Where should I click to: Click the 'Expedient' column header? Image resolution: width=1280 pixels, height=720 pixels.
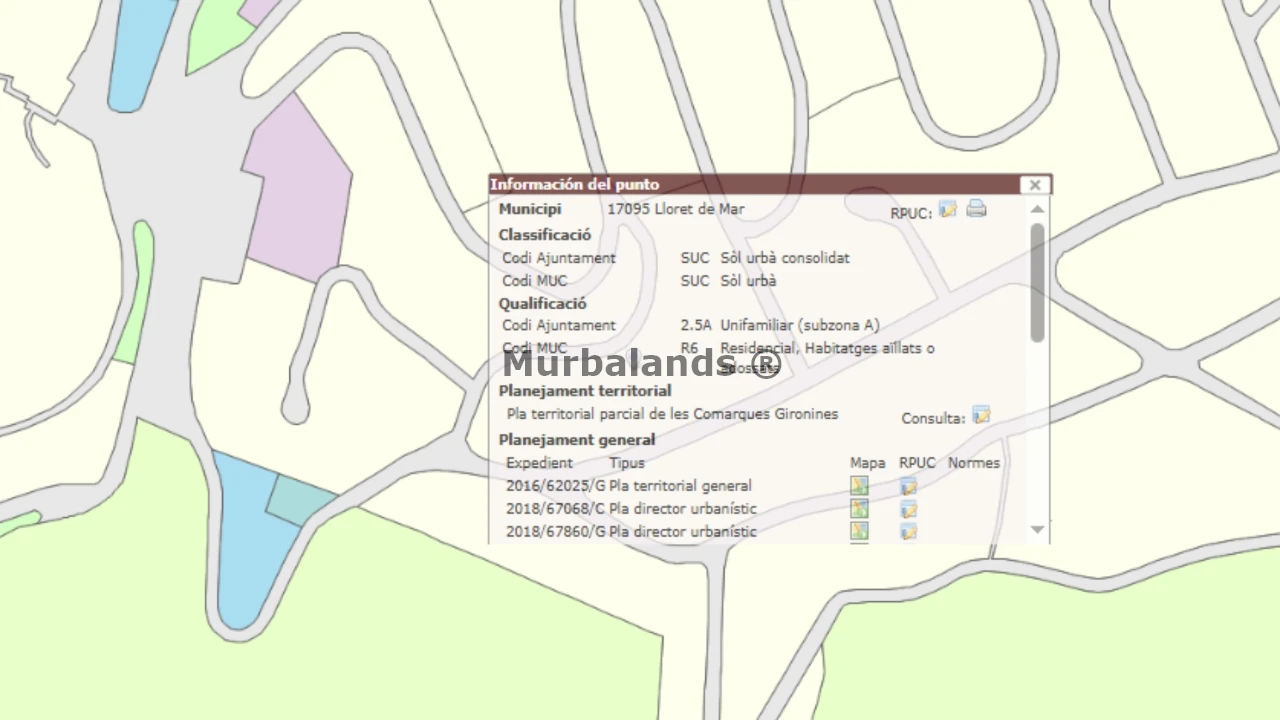tap(539, 463)
